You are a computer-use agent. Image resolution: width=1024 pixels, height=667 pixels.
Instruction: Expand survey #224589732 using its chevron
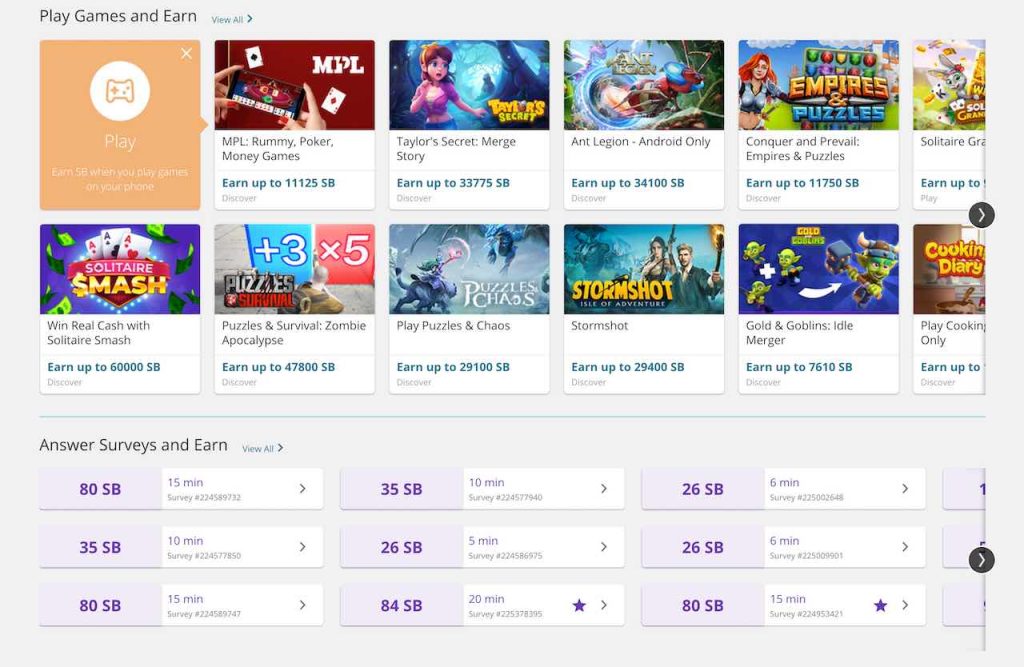(x=303, y=489)
